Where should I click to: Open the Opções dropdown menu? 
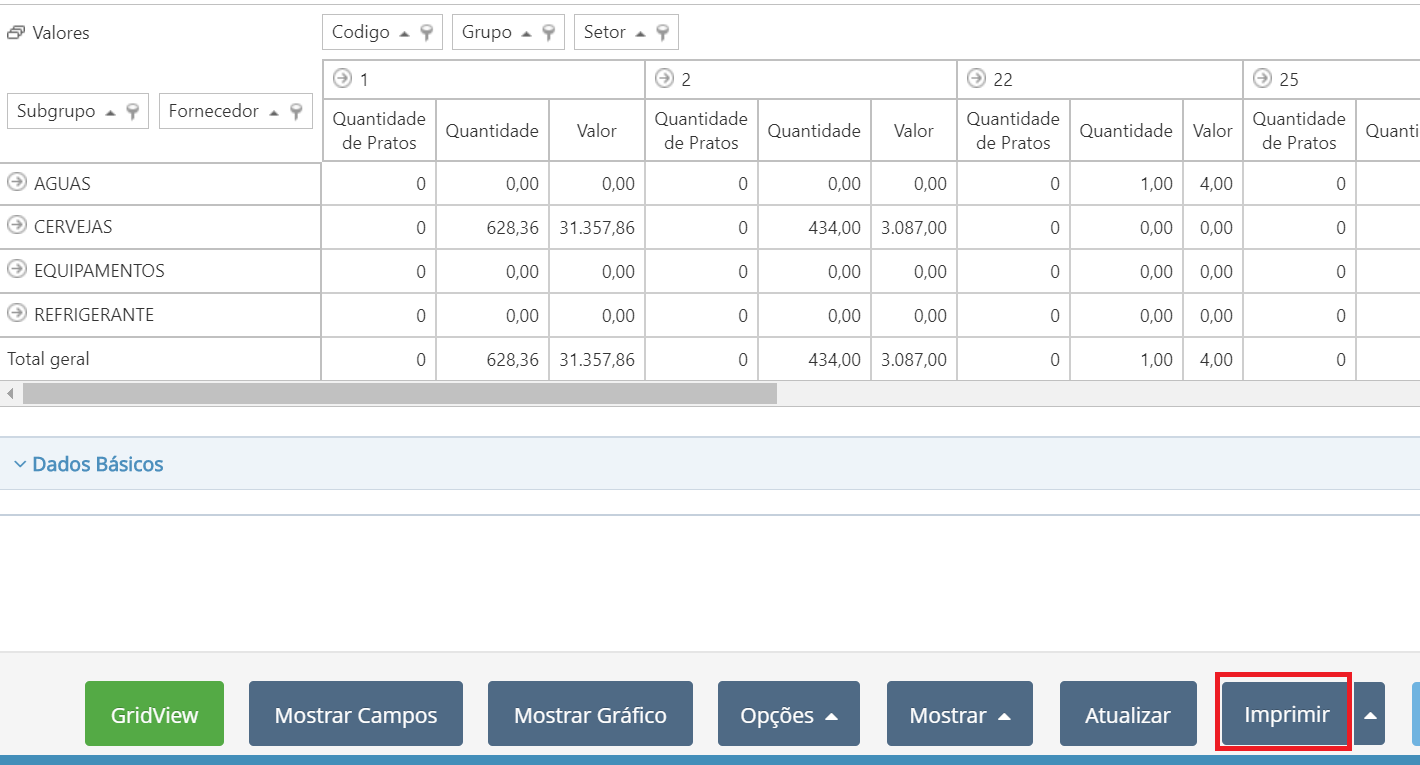pyautogui.click(x=789, y=714)
